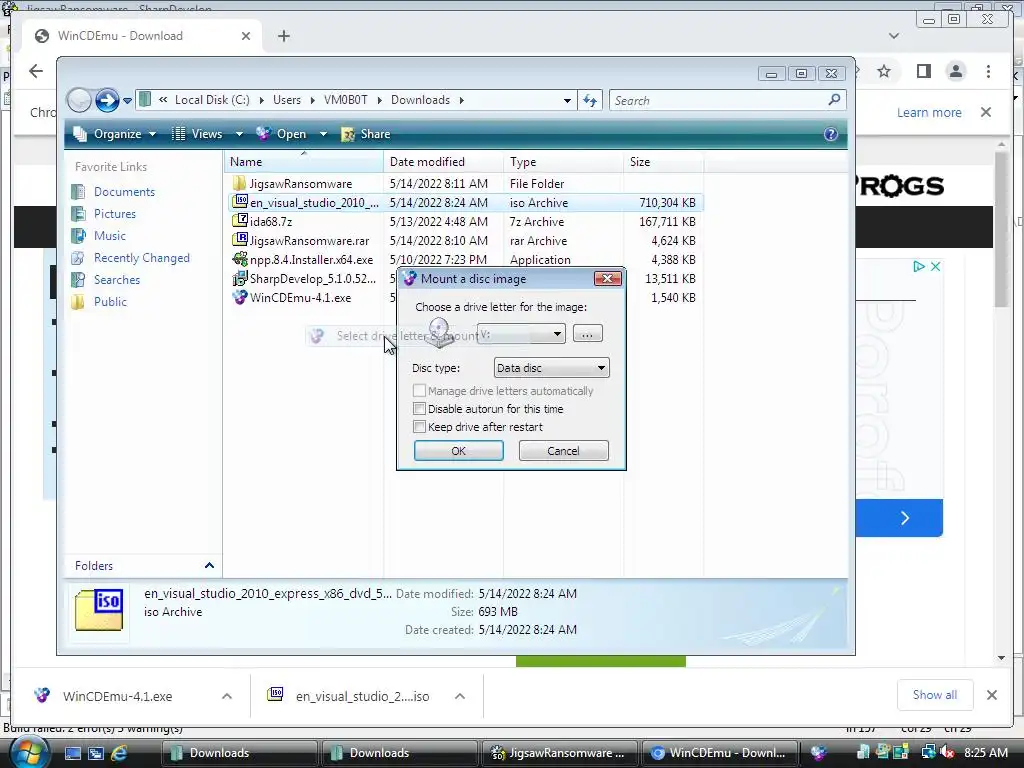This screenshot has width=1024, height=768.
Task: Open Recently Changed favorite link
Action: pyautogui.click(x=142, y=258)
